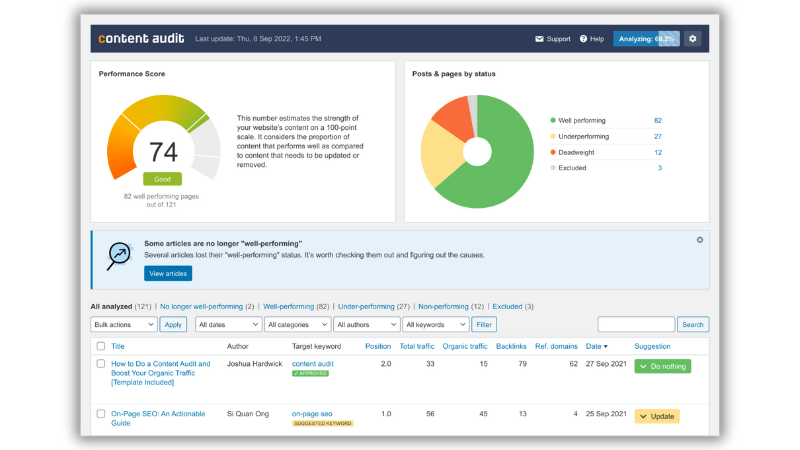Image resolution: width=800 pixels, height=450 pixels.
Task: Click the Deadweight count 12
Action: click(x=658, y=152)
